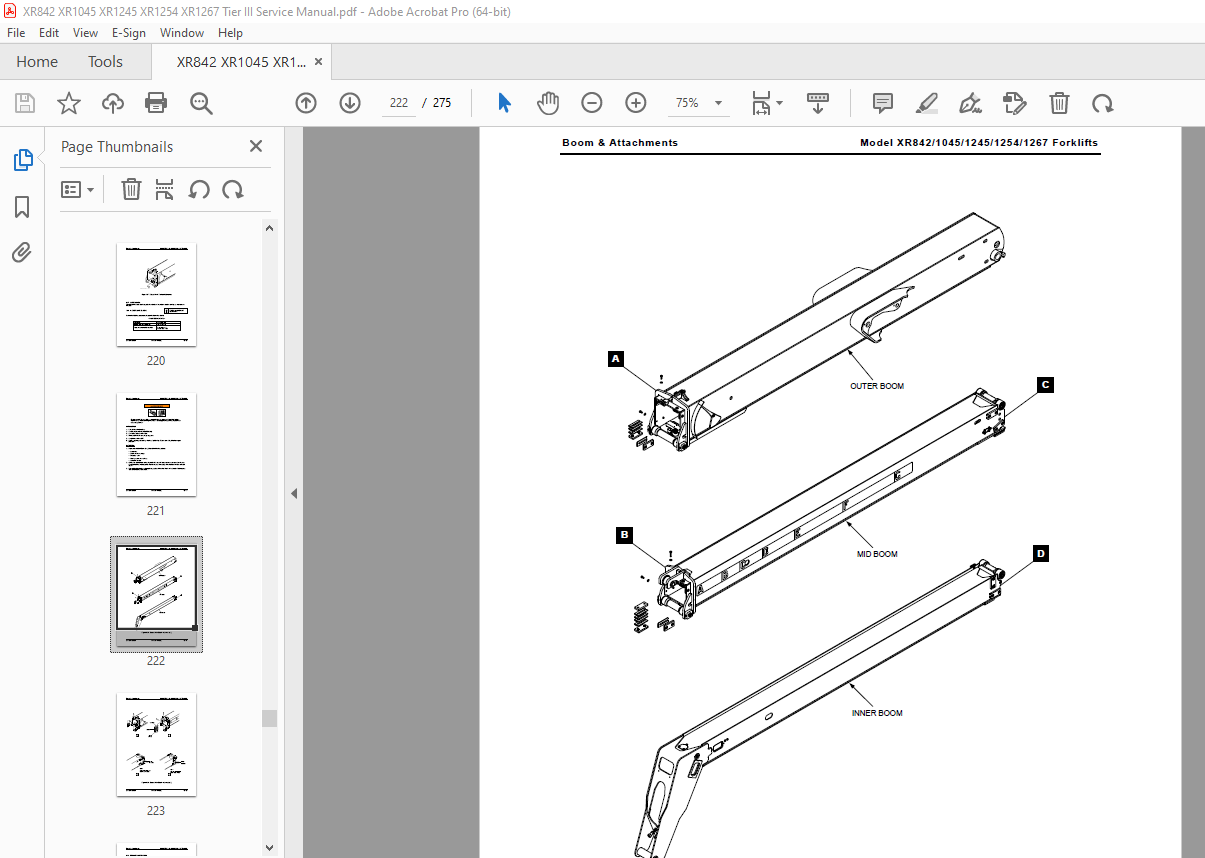Click the Save file icon
The image size is (1205, 858).
pyautogui.click(x=25, y=103)
